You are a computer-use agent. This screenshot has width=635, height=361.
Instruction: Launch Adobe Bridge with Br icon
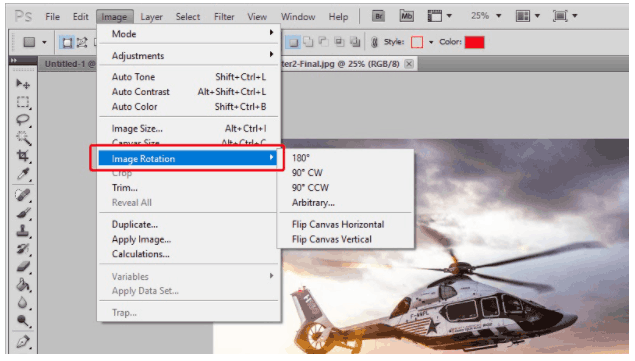(x=379, y=16)
